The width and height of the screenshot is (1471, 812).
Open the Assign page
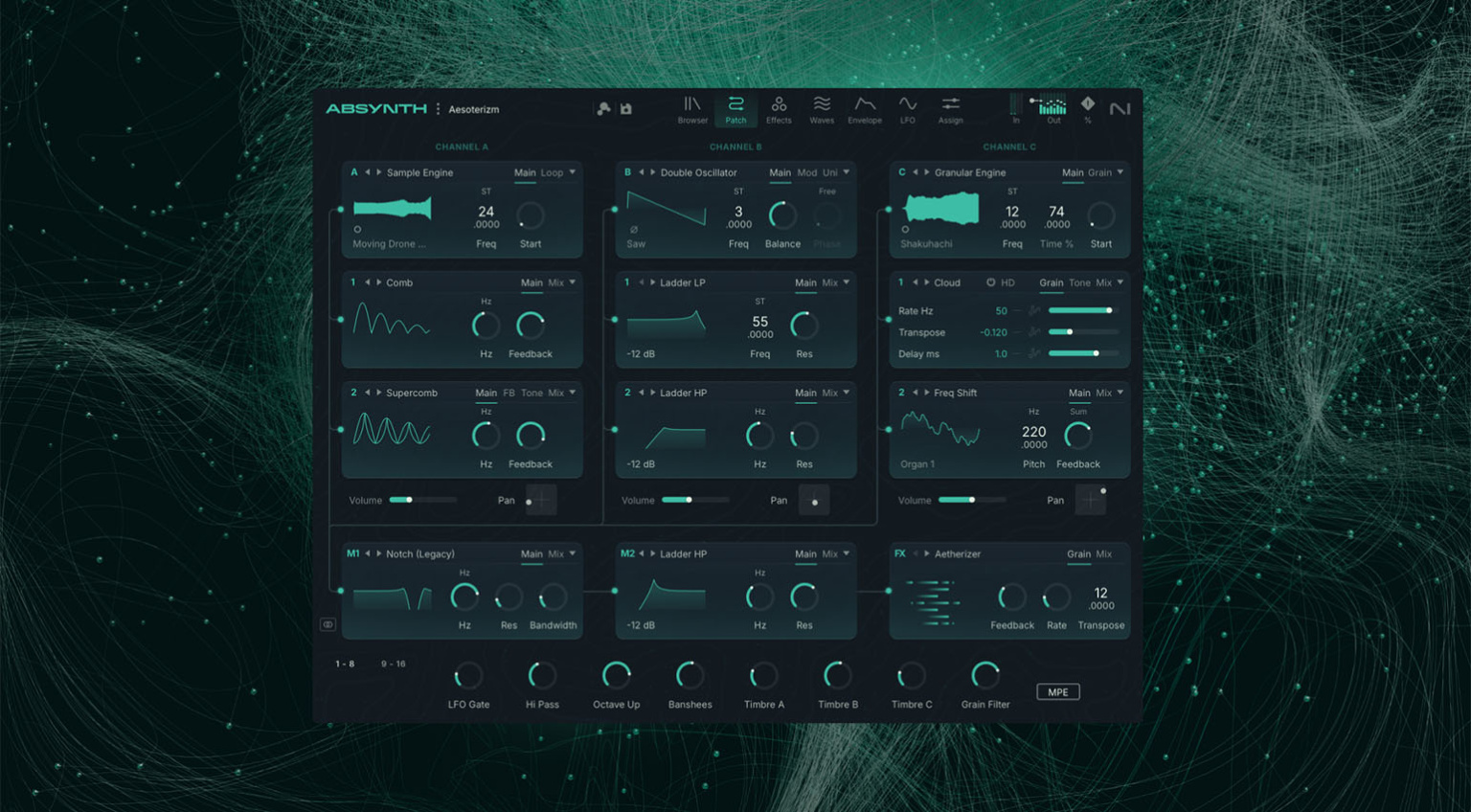tap(951, 107)
